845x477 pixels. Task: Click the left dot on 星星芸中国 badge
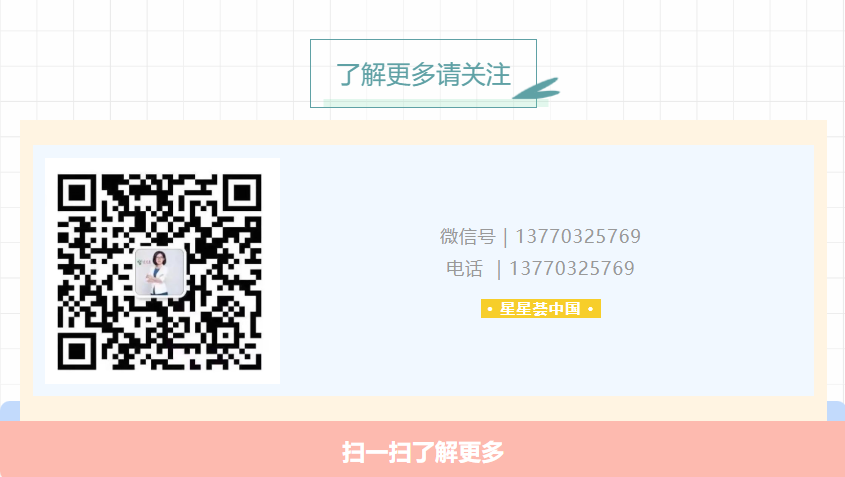pos(489,309)
